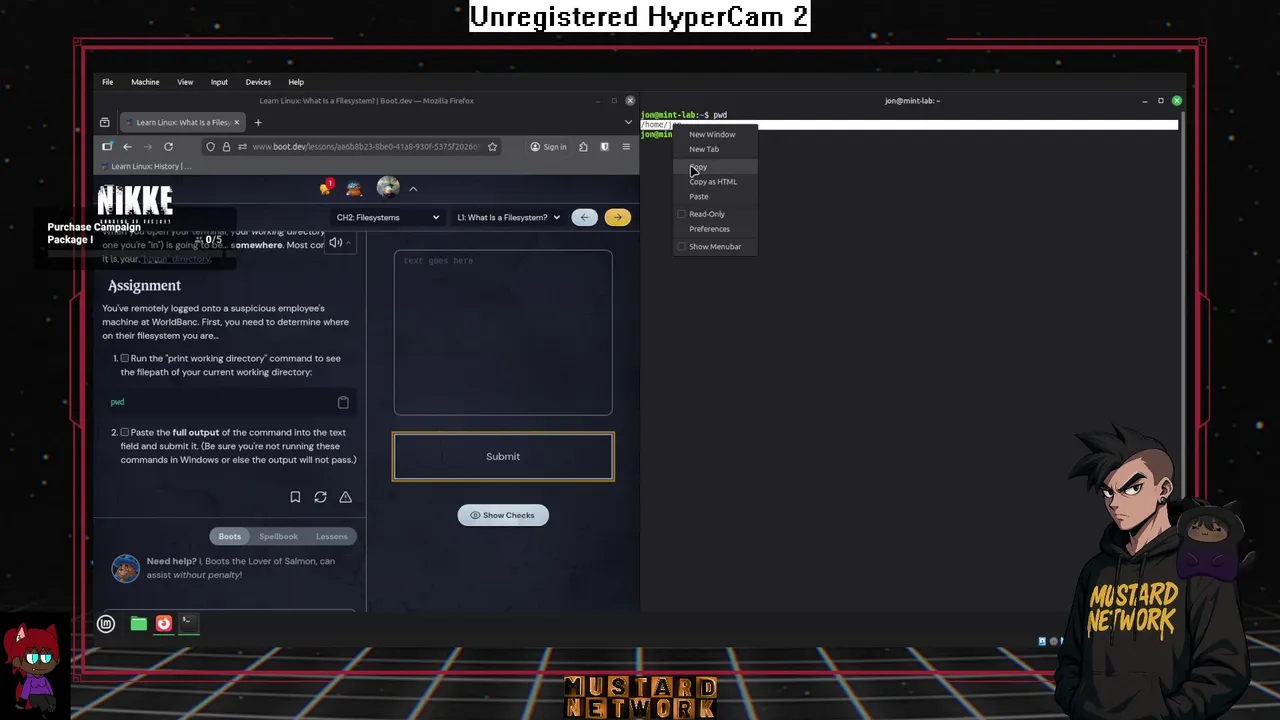Collapse header with up chevron

[413, 188]
